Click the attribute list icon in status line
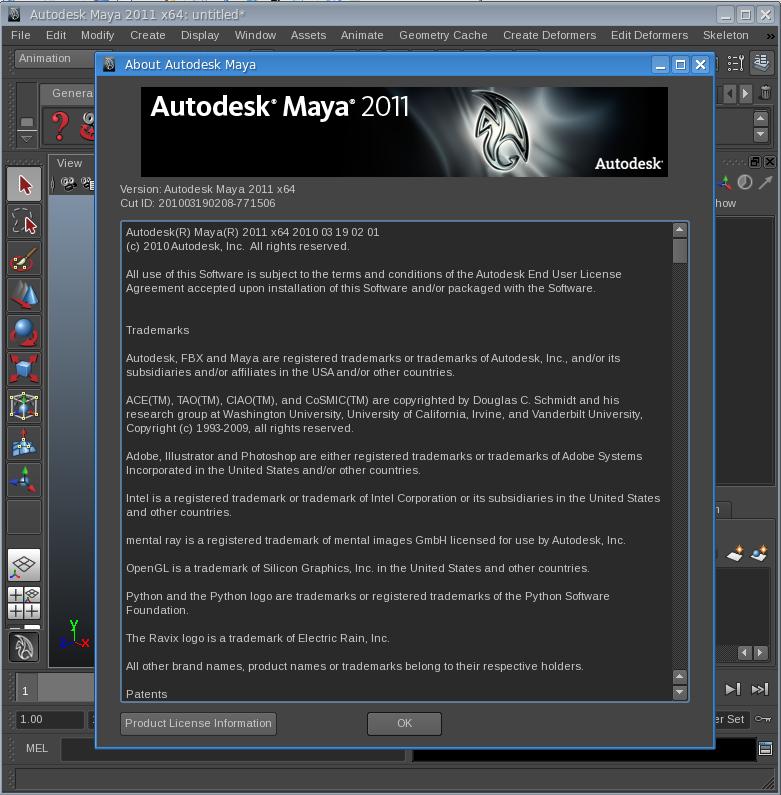 click(x=735, y=63)
